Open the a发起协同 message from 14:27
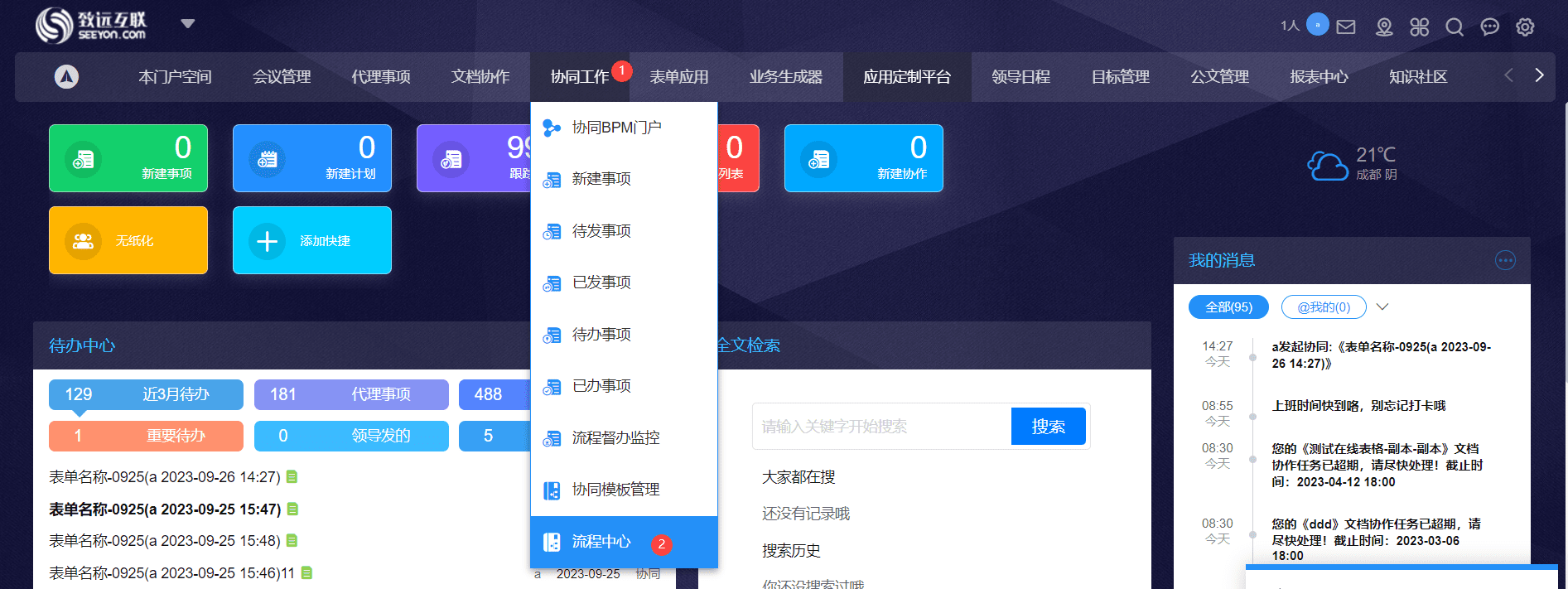The width and height of the screenshot is (1568, 589). [1382, 355]
